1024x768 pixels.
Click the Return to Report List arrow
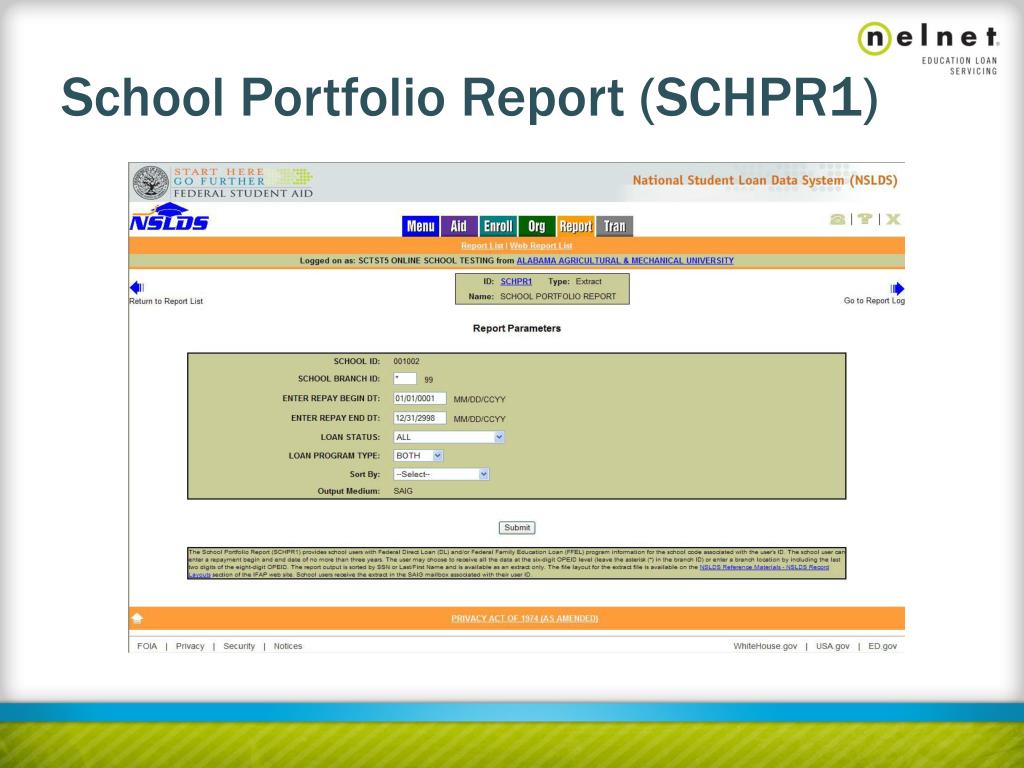tap(136, 287)
